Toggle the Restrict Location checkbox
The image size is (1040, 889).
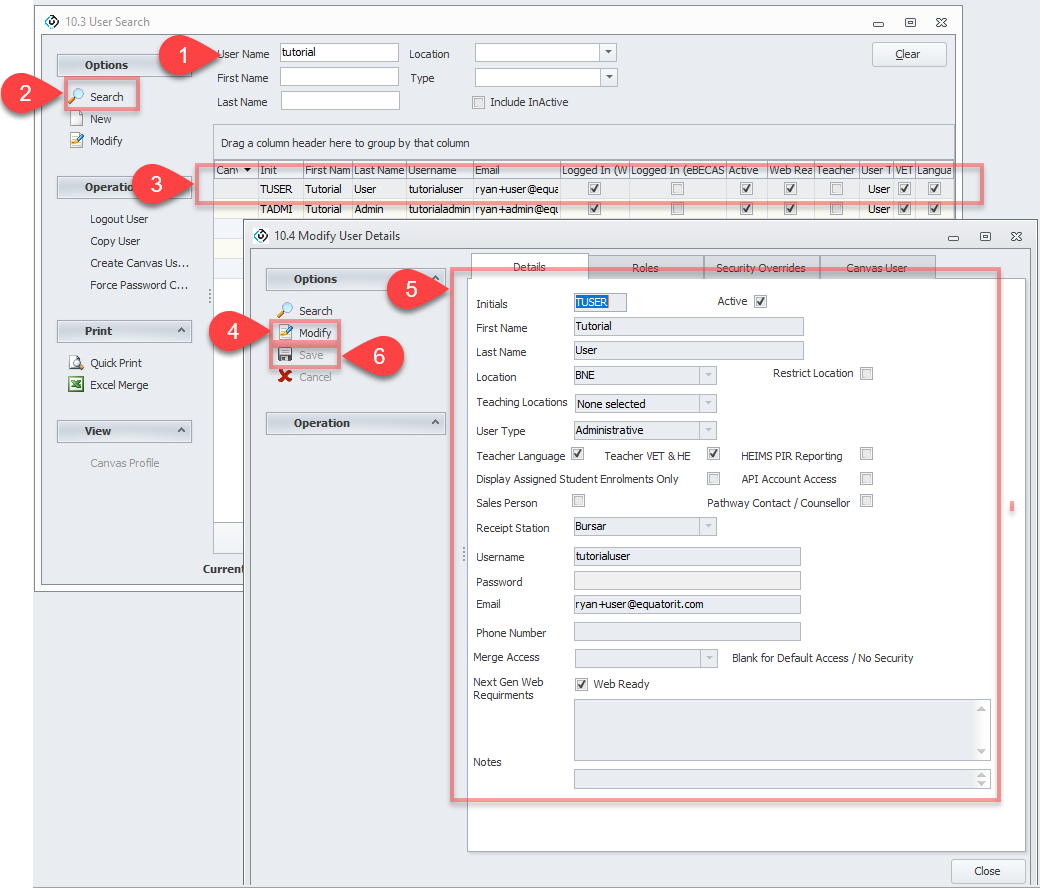pyautogui.click(x=867, y=373)
